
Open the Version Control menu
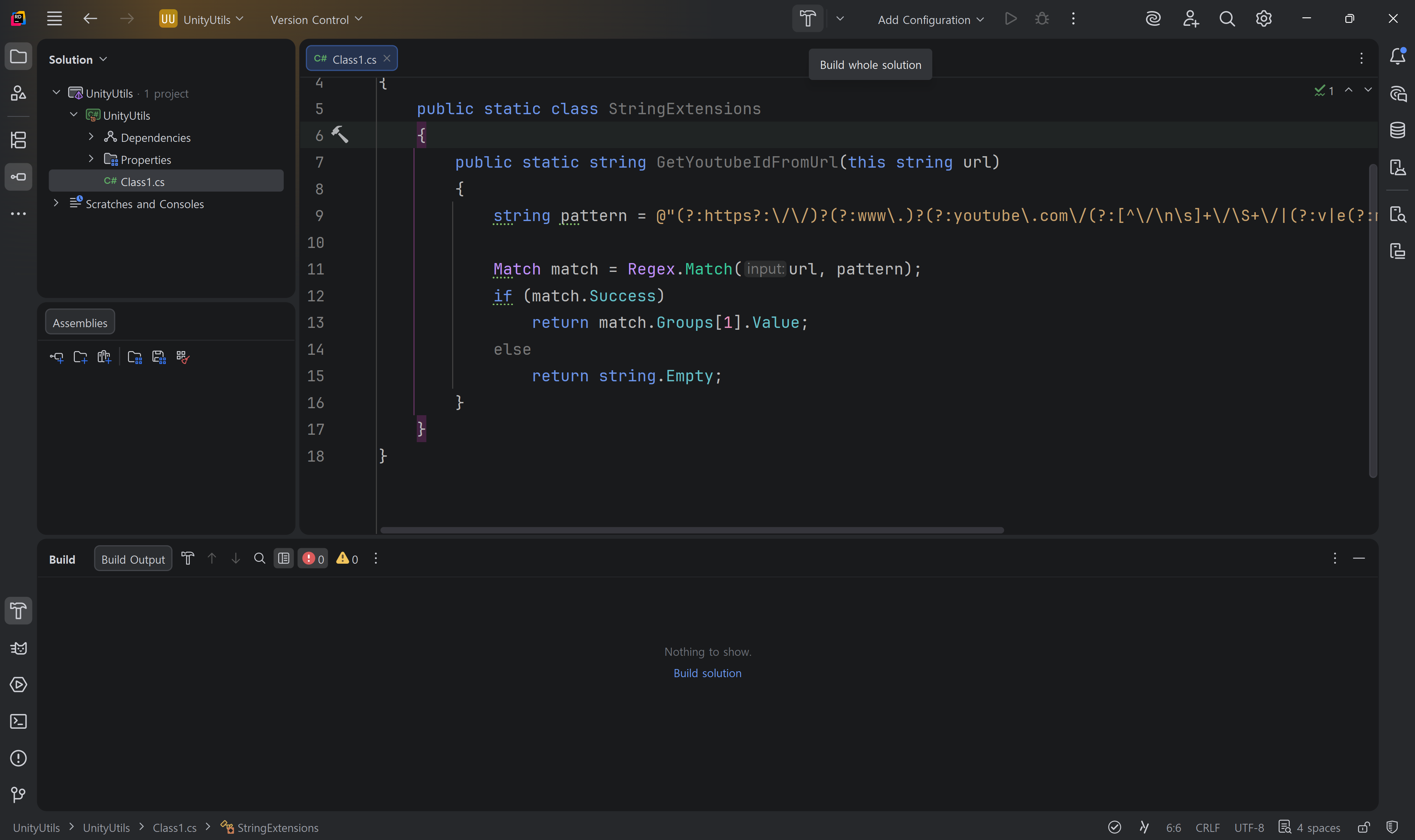(317, 19)
